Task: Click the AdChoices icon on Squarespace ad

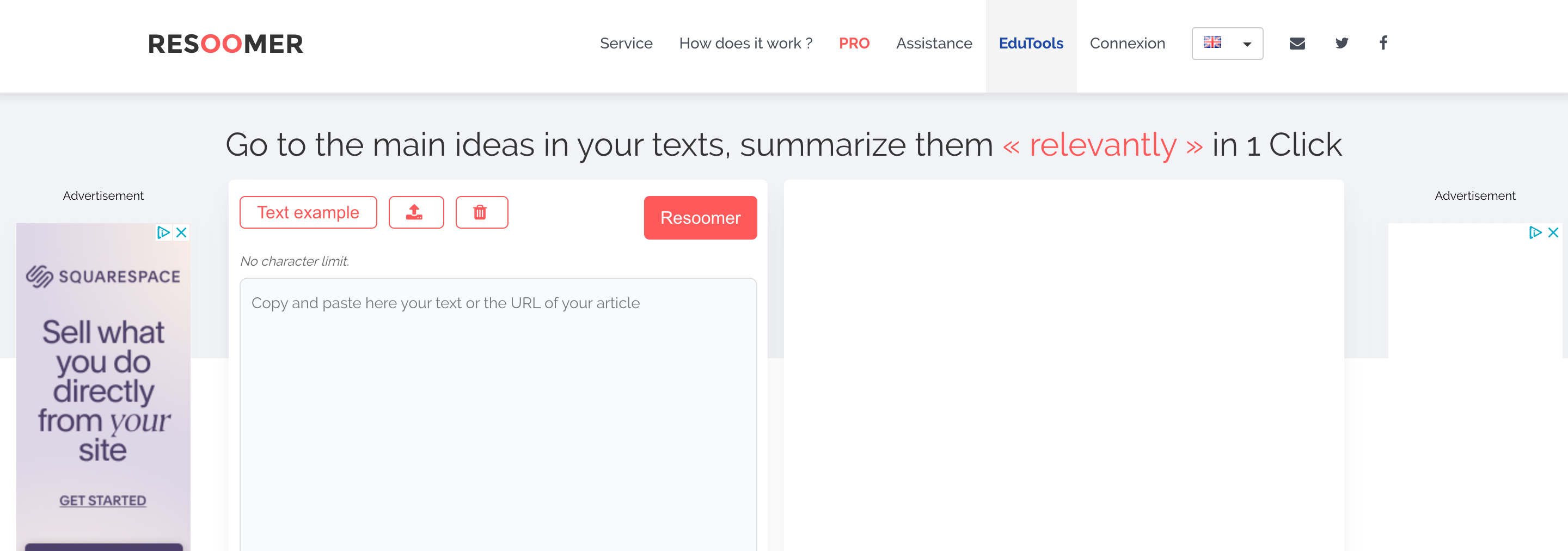Action: (x=163, y=232)
